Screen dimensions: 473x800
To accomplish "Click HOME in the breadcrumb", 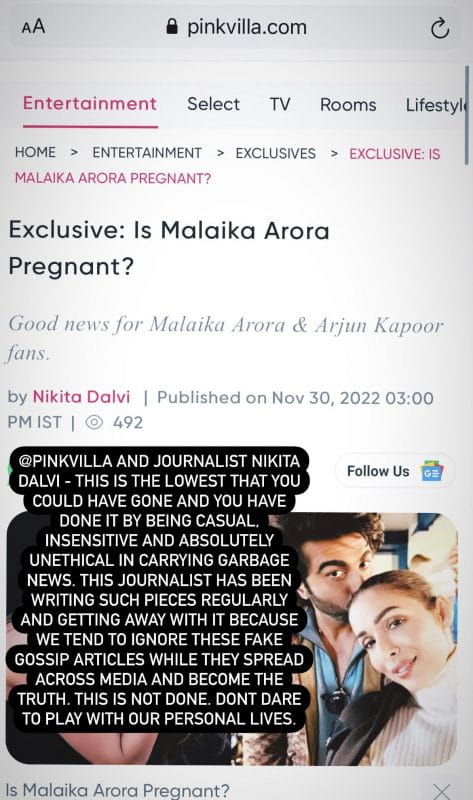I will click(x=35, y=152).
